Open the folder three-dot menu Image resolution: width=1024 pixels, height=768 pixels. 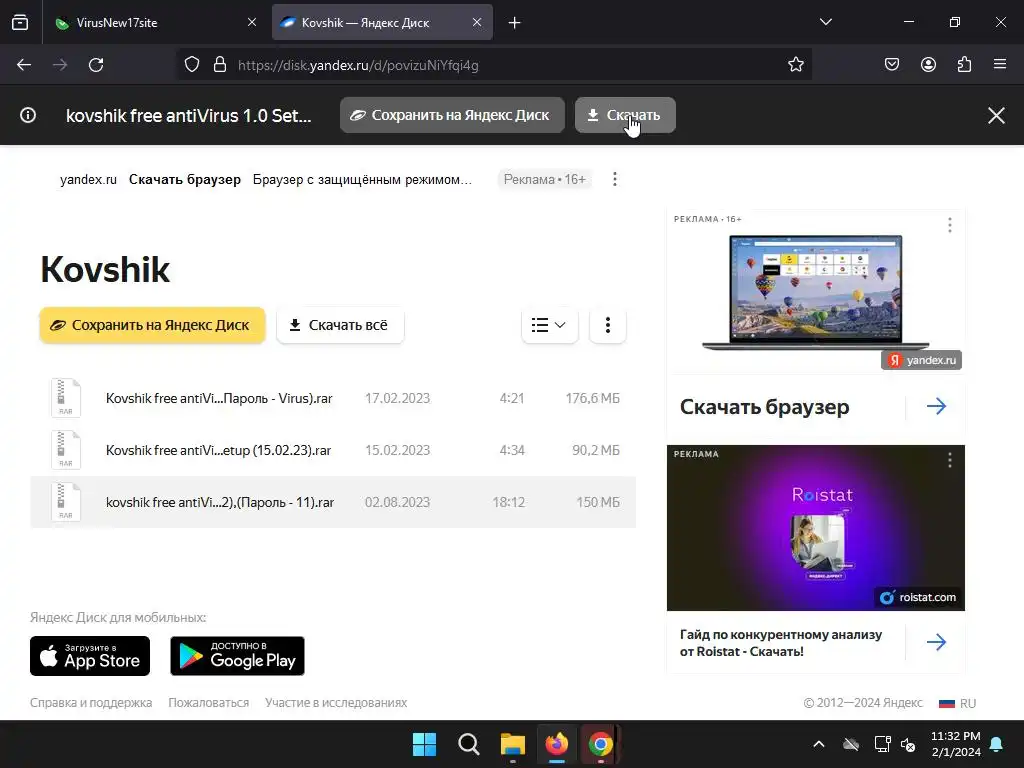pyautogui.click(x=607, y=325)
